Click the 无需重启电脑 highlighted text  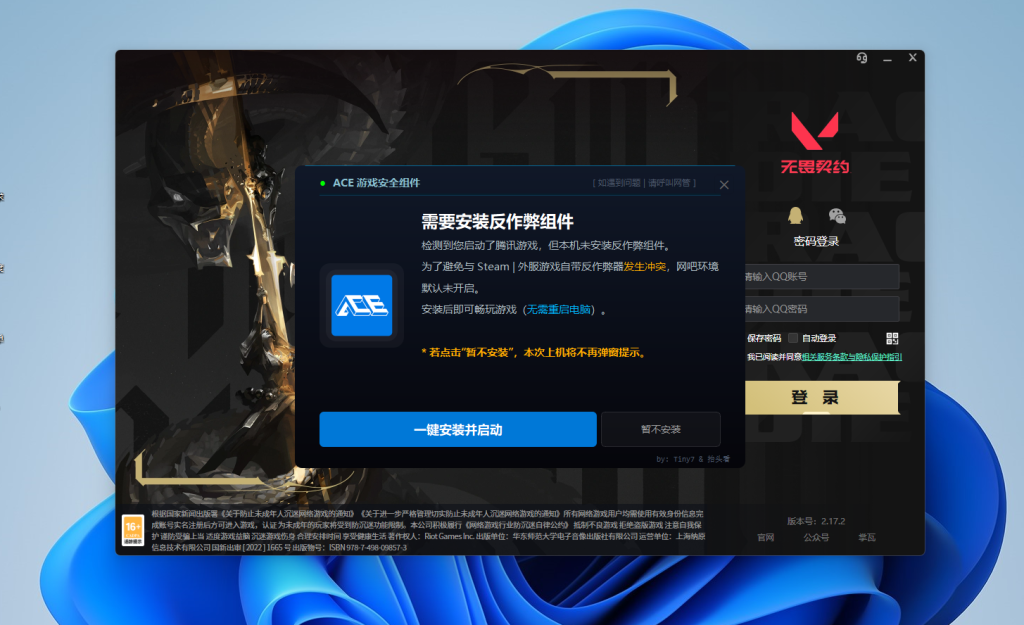pyautogui.click(x=559, y=310)
